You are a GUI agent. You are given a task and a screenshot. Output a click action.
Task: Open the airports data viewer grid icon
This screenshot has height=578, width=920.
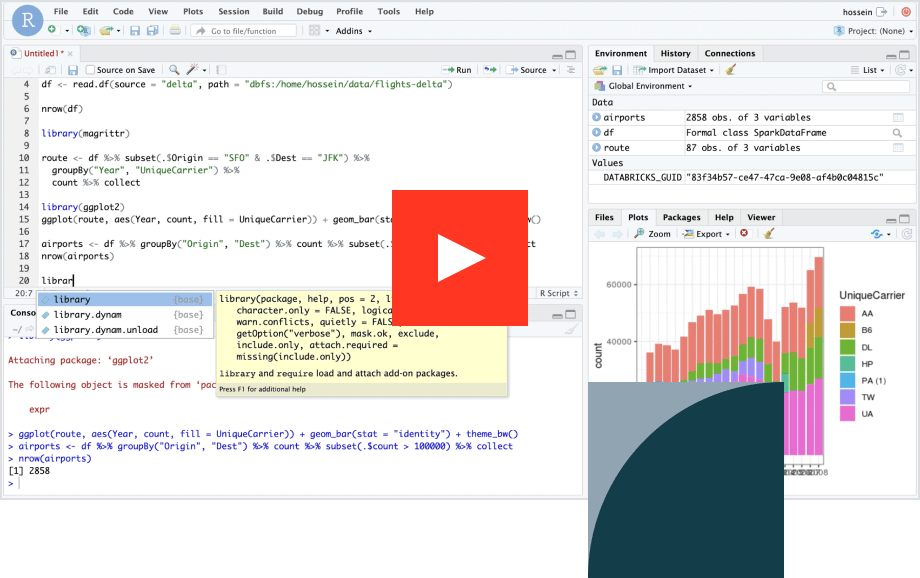[x=898, y=118]
